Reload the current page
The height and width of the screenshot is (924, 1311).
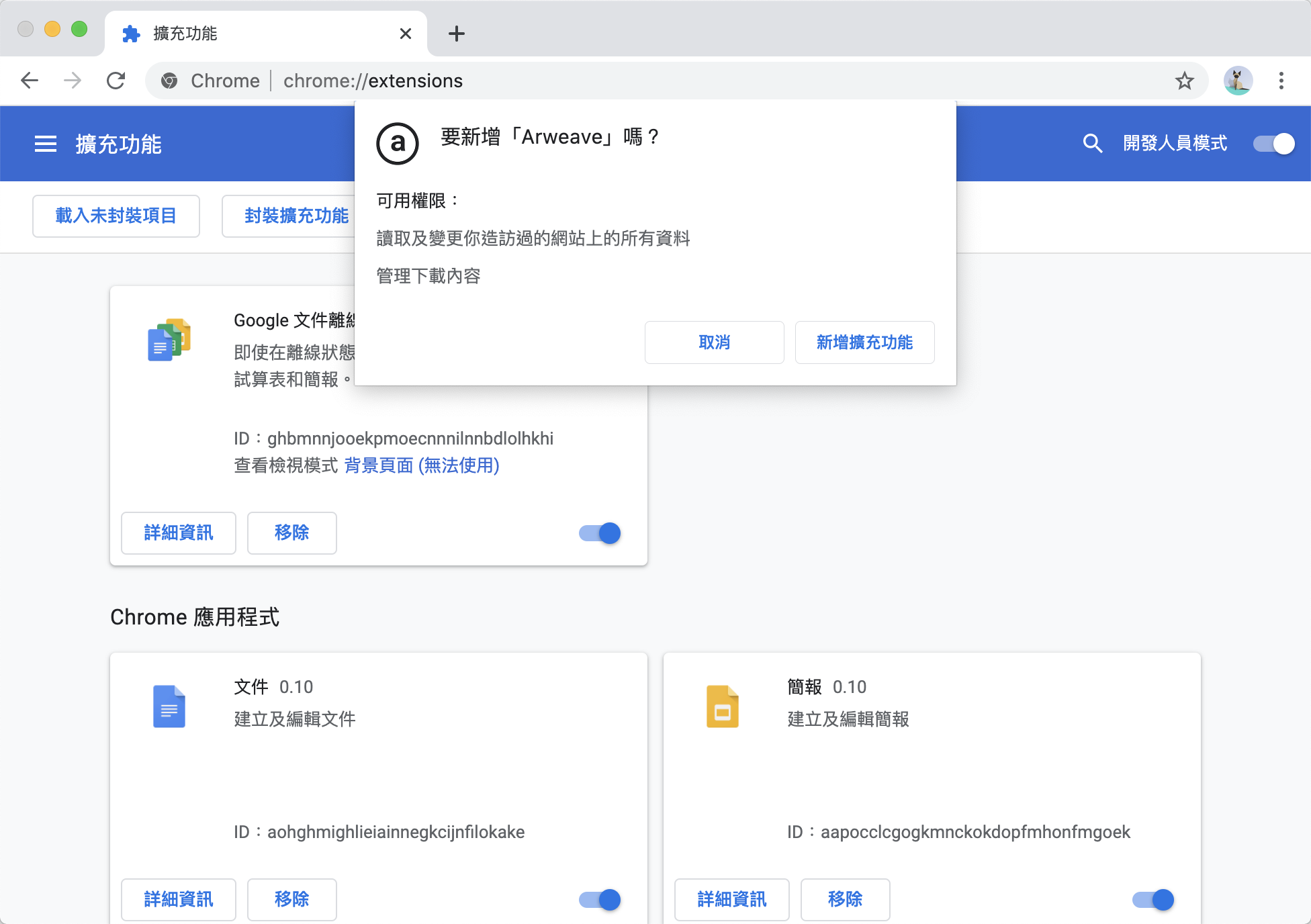[116, 81]
